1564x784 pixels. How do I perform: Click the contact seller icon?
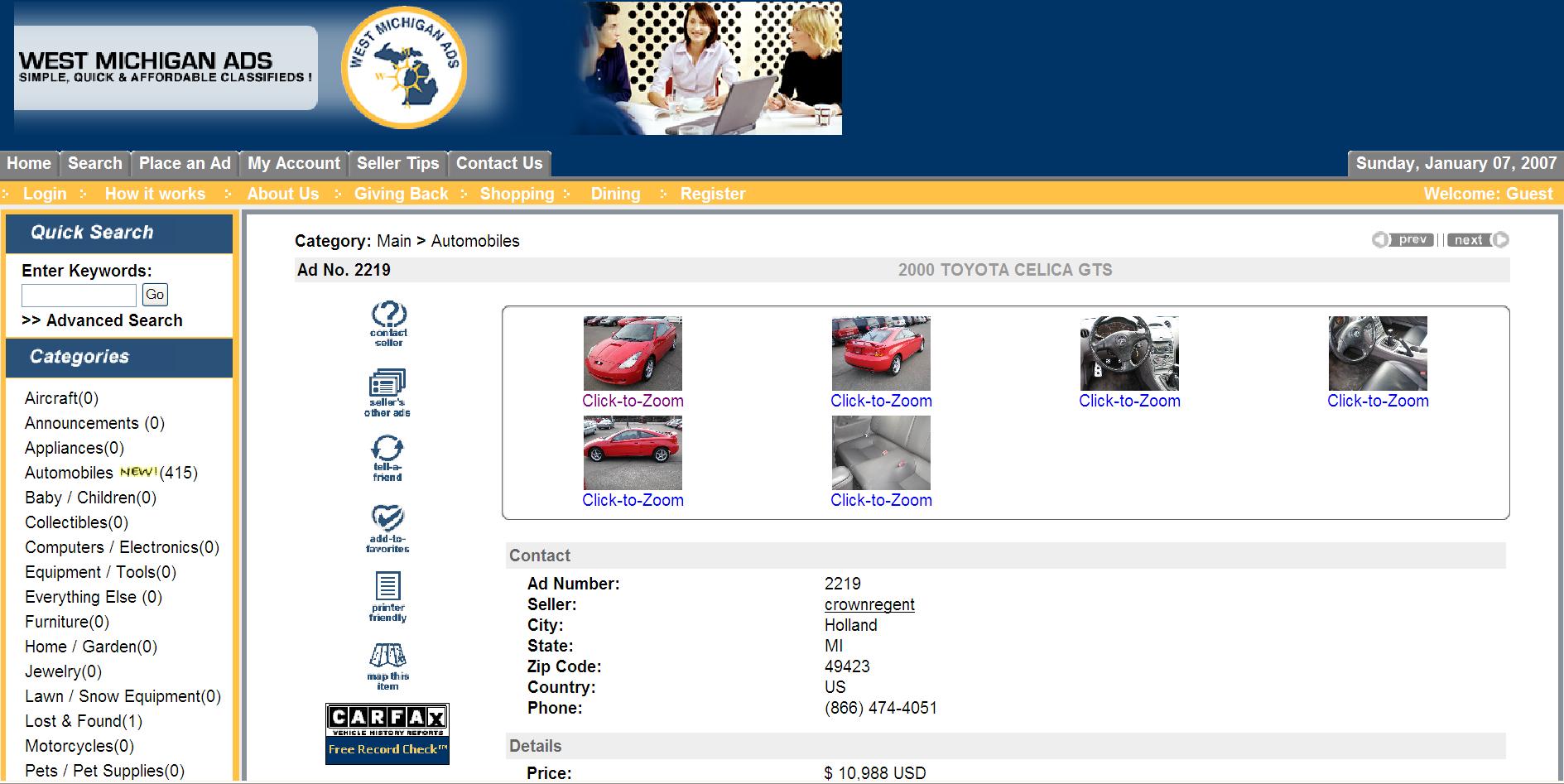click(x=388, y=324)
